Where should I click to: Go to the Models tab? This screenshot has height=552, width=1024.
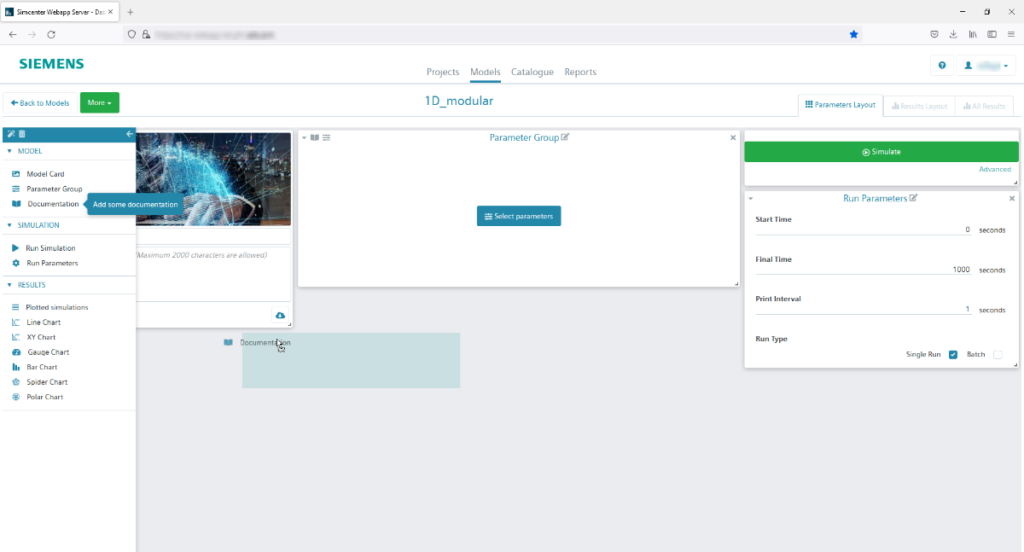click(485, 72)
